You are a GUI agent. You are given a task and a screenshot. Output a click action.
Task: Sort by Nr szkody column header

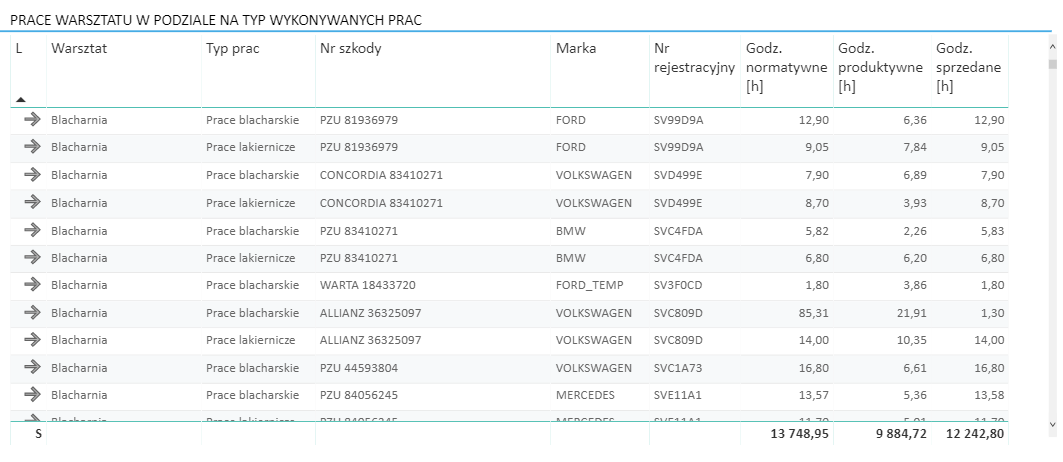coord(350,48)
